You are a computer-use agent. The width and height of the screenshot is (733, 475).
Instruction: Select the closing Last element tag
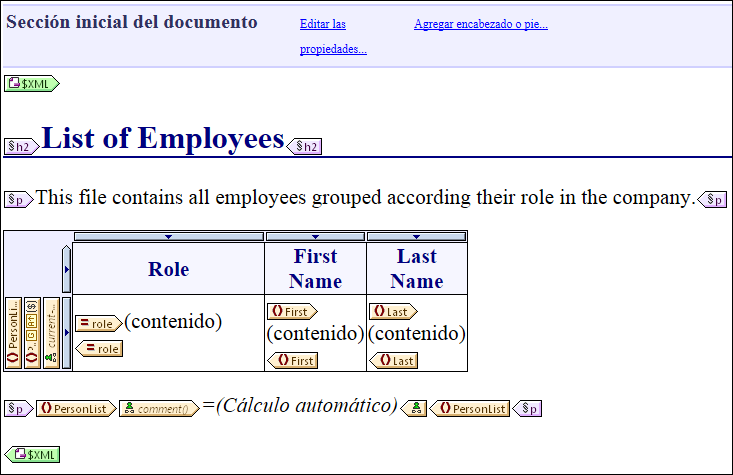[394, 360]
